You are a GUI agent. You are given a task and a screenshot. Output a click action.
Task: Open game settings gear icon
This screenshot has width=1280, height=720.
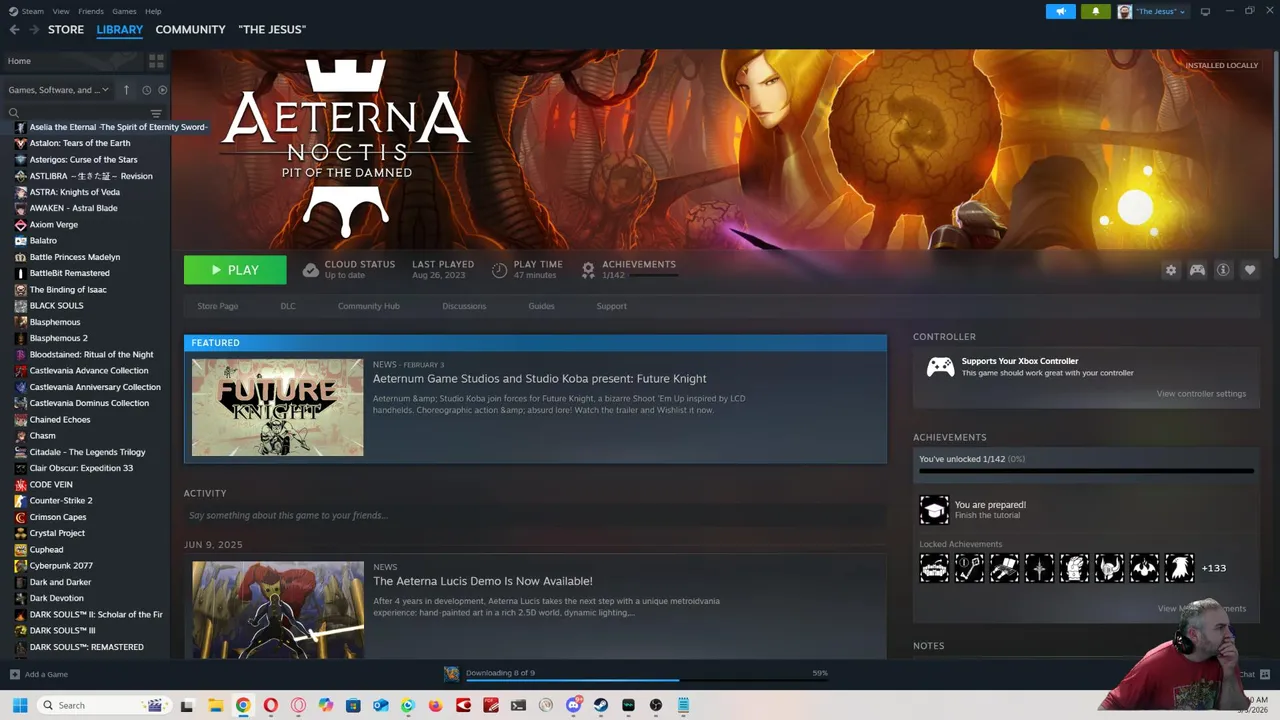coord(1171,270)
